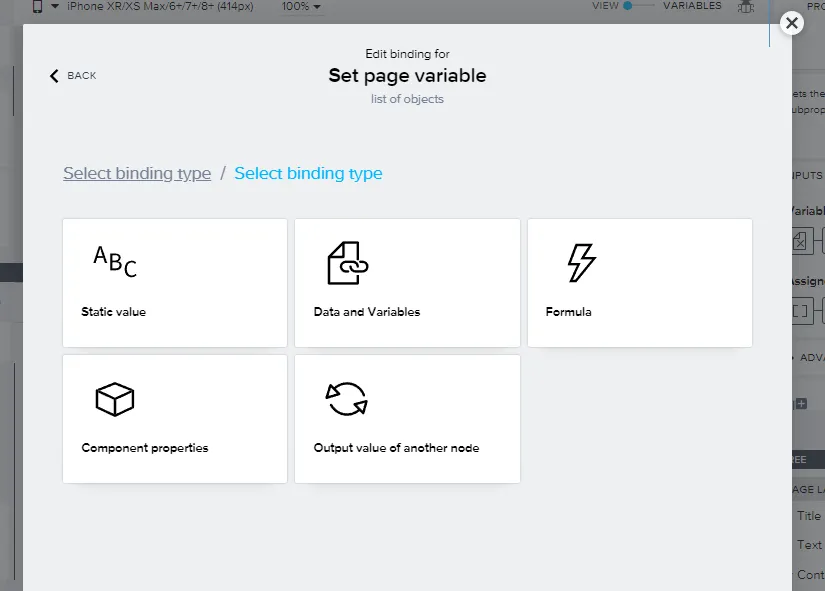Open the iPhone XR/XS Max device dropdown
This screenshot has height=591, width=825.
pos(158,7)
